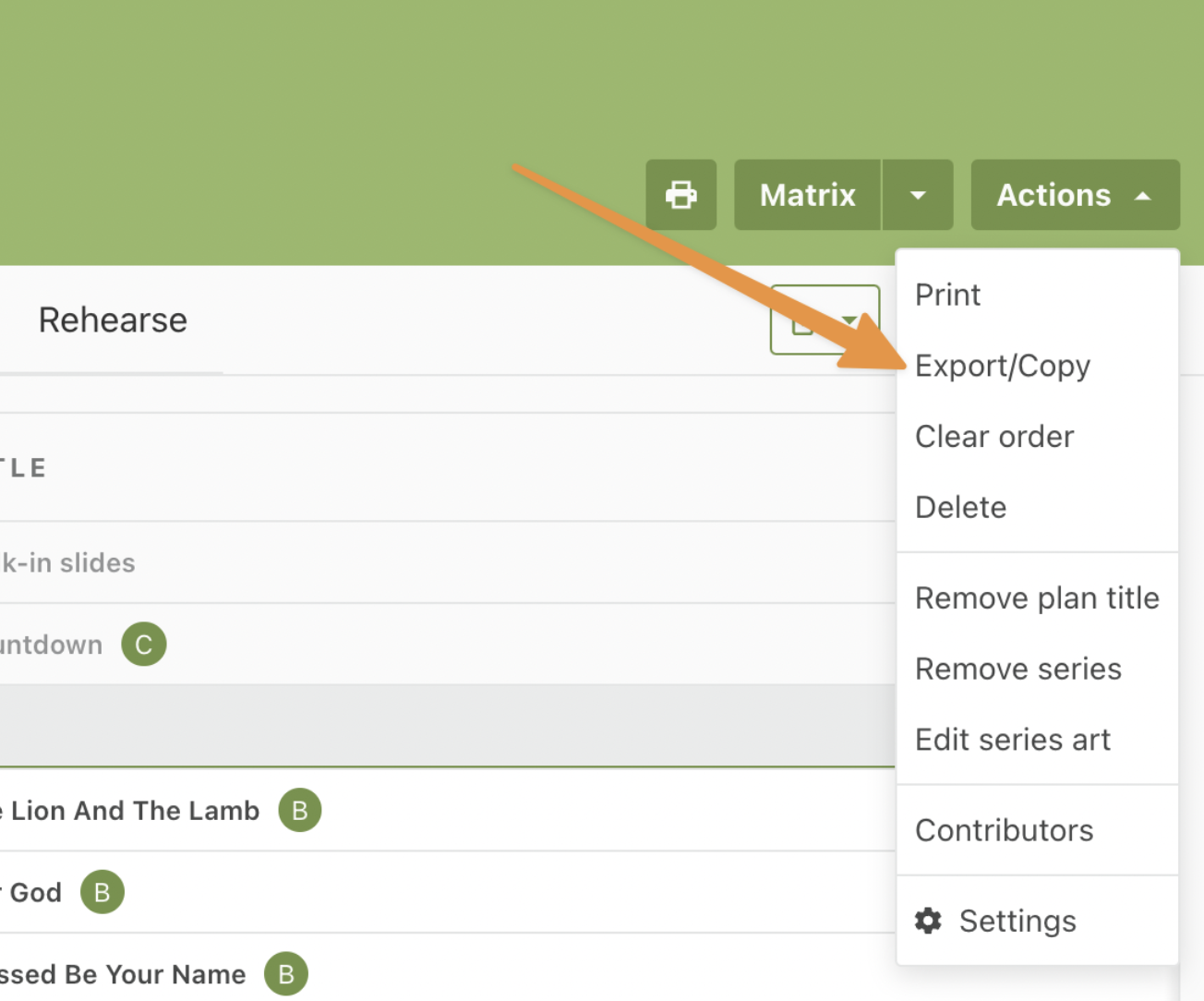Open Contributors from menu
Viewport: 1204px width, 1001px height.
tap(1037, 830)
